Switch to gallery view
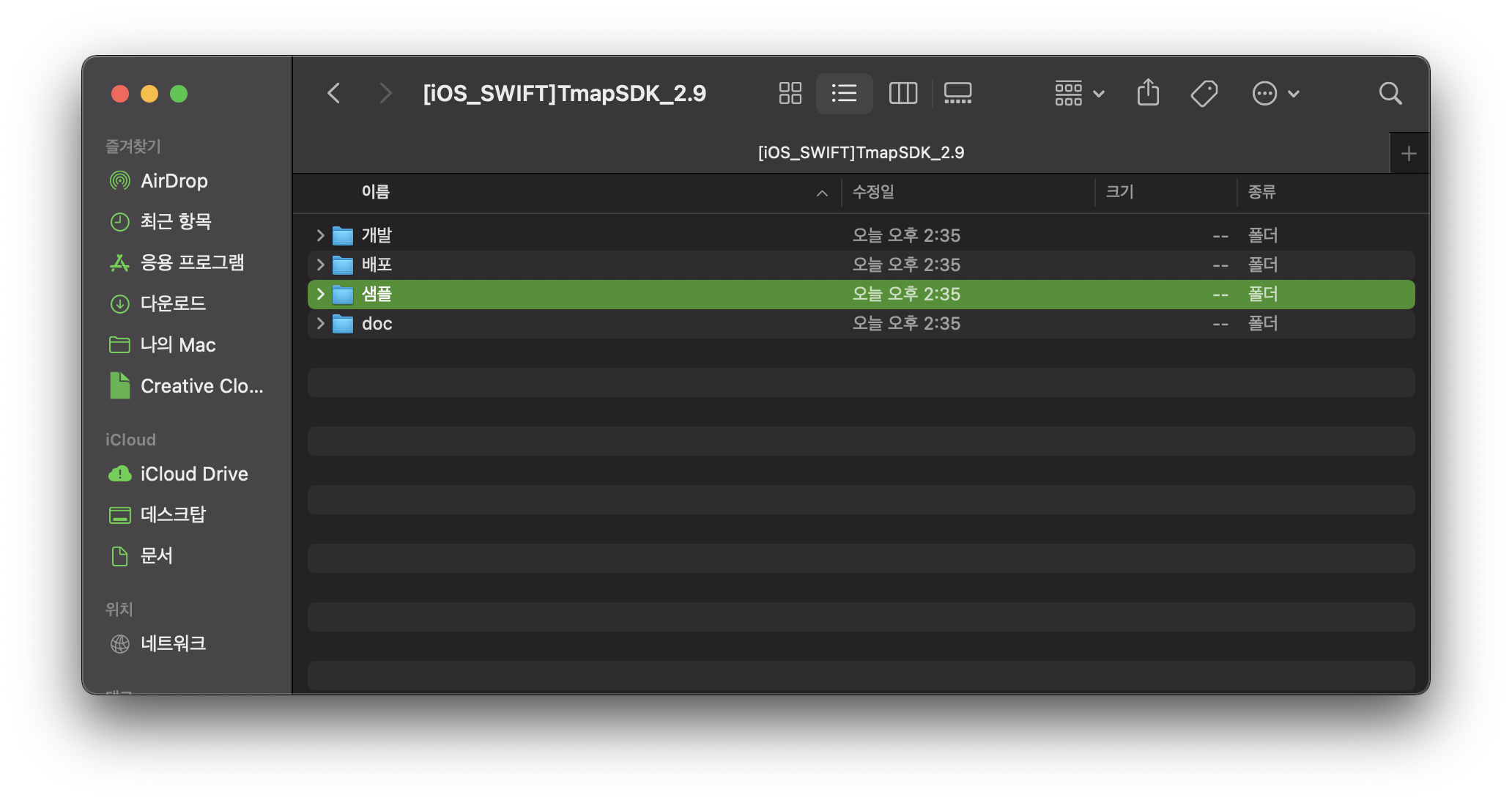 [x=957, y=93]
